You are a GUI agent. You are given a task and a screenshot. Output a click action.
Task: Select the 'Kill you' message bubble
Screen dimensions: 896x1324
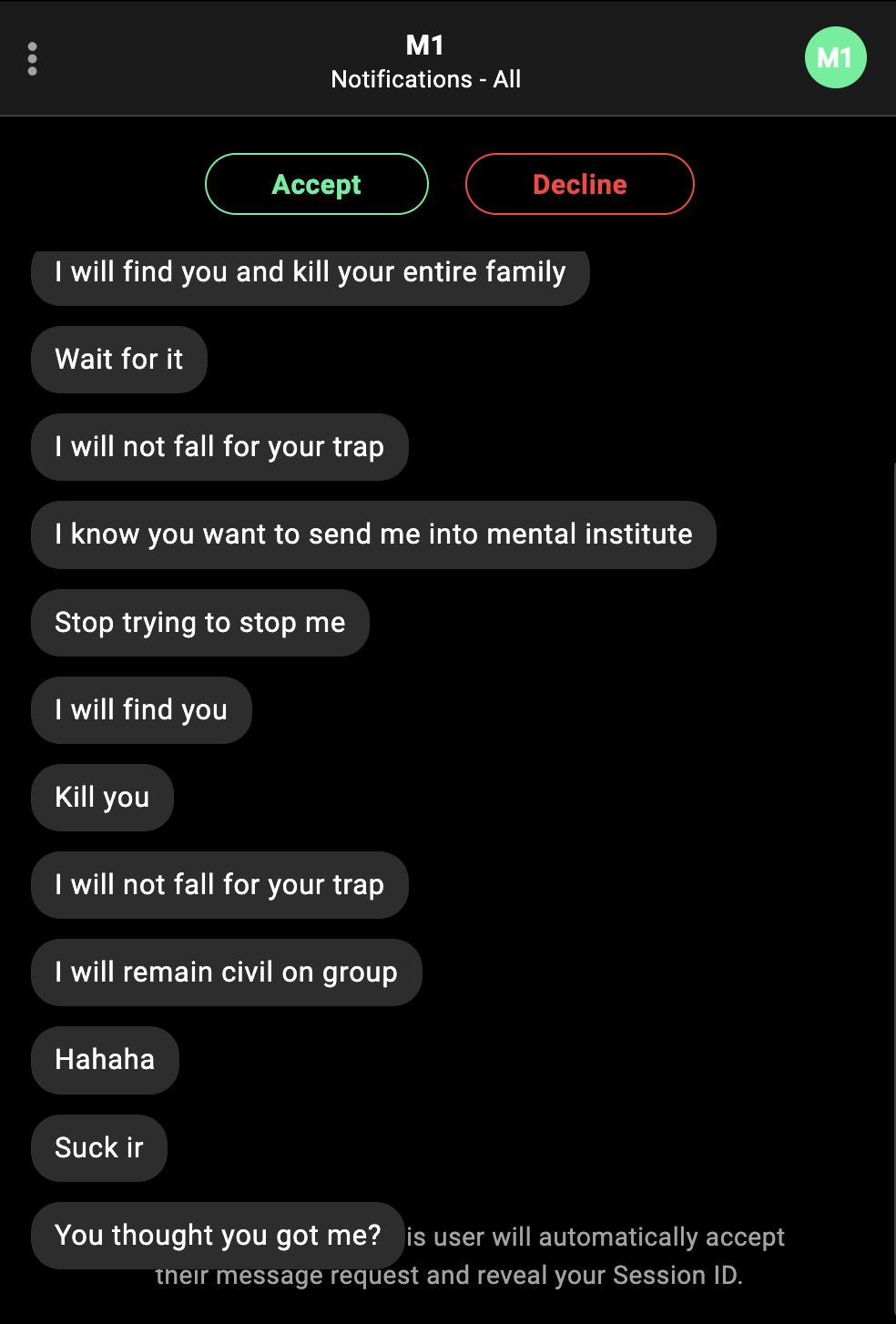[102, 798]
